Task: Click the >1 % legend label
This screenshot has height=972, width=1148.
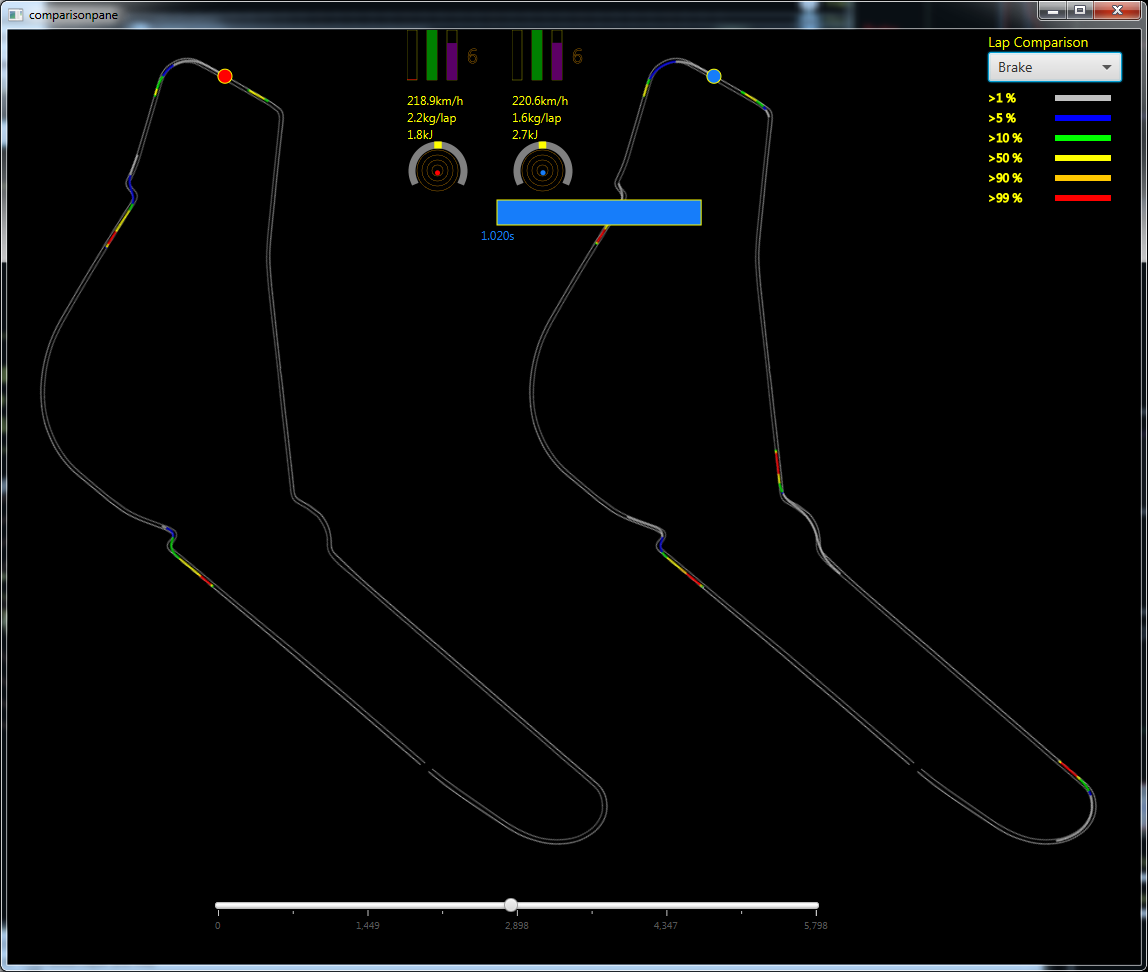Action: [x=1002, y=98]
